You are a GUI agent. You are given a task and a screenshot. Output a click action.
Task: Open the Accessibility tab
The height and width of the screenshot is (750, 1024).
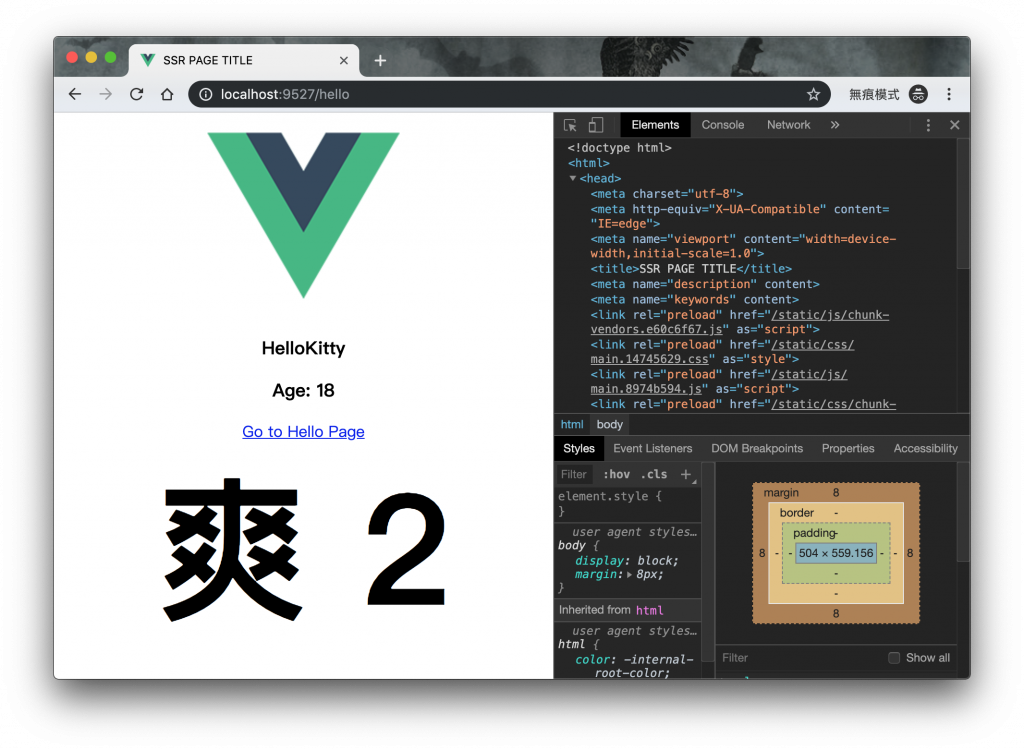(925, 449)
